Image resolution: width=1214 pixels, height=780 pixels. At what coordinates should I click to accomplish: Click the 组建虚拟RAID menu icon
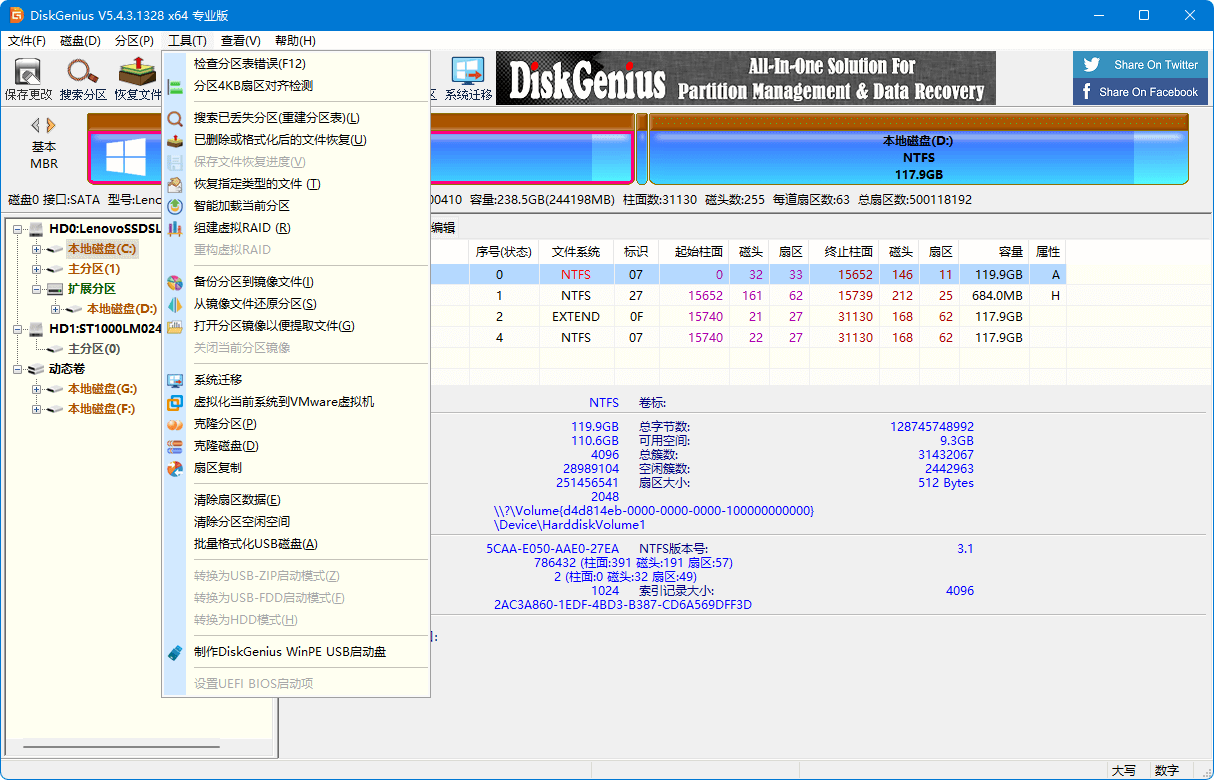point(175,228)
